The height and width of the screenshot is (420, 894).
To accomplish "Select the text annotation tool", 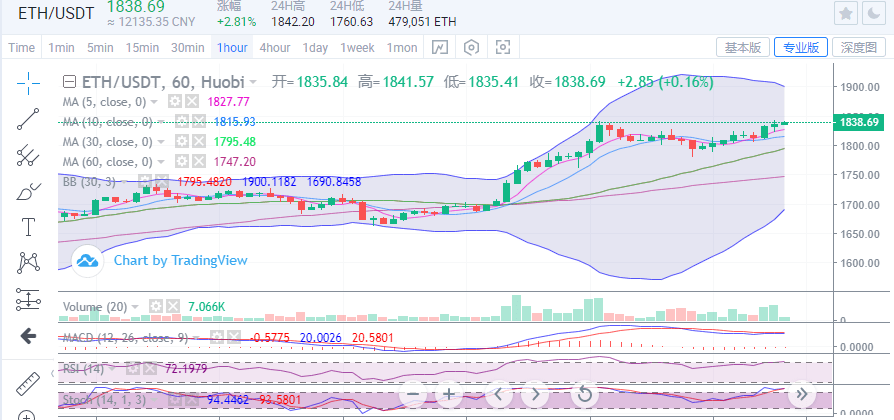I will click(x=27, y=227).
